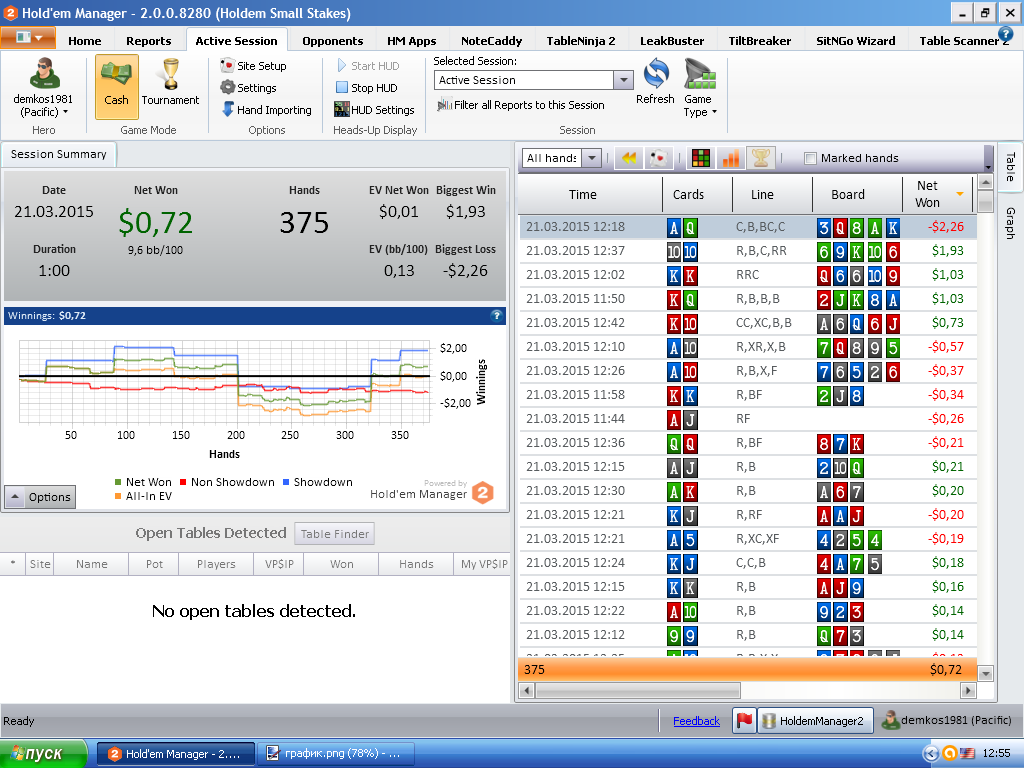
Task: Expand hidden system tray icons
Action: coord(931,754)
